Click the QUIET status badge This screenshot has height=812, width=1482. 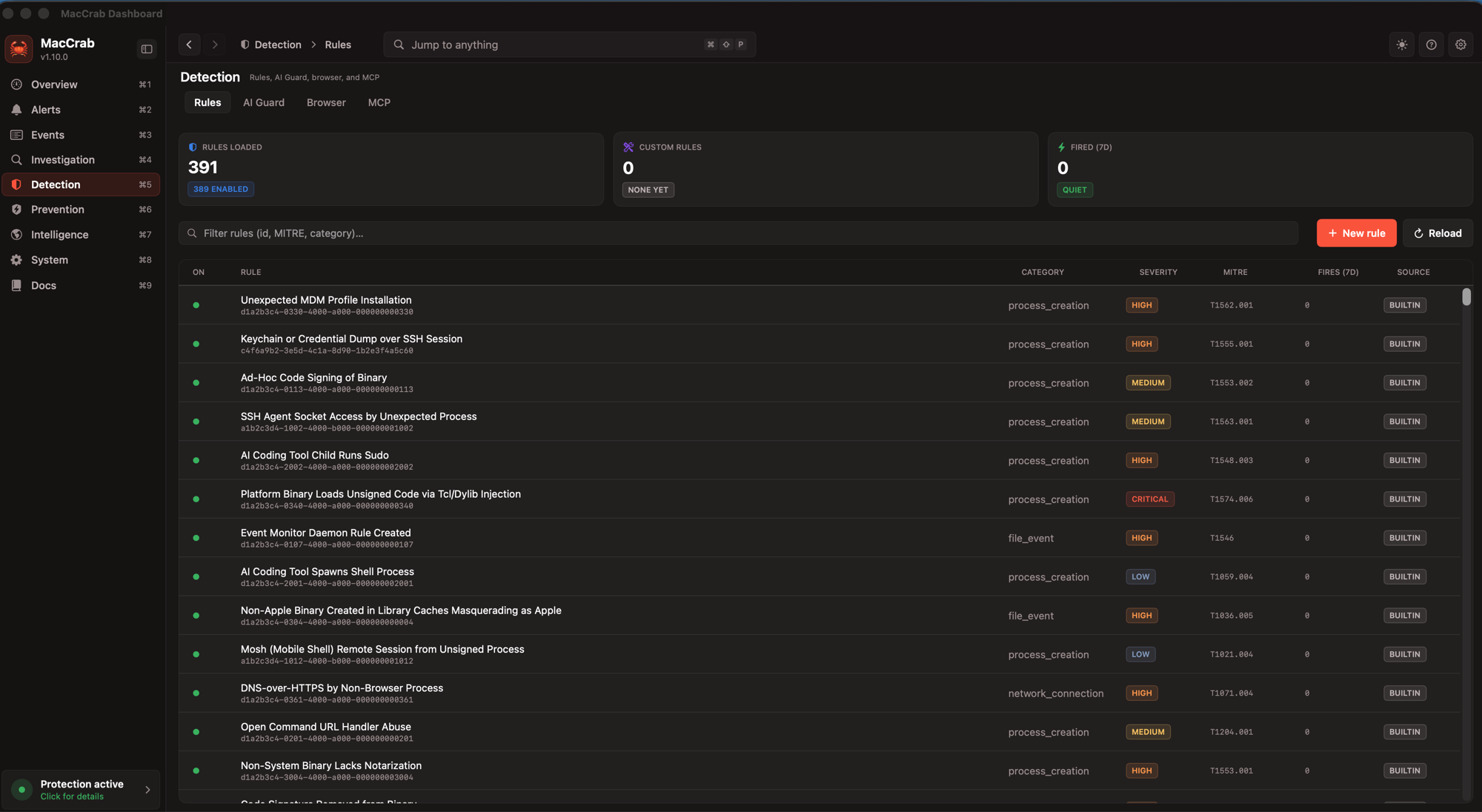[x=1074, y=190]
